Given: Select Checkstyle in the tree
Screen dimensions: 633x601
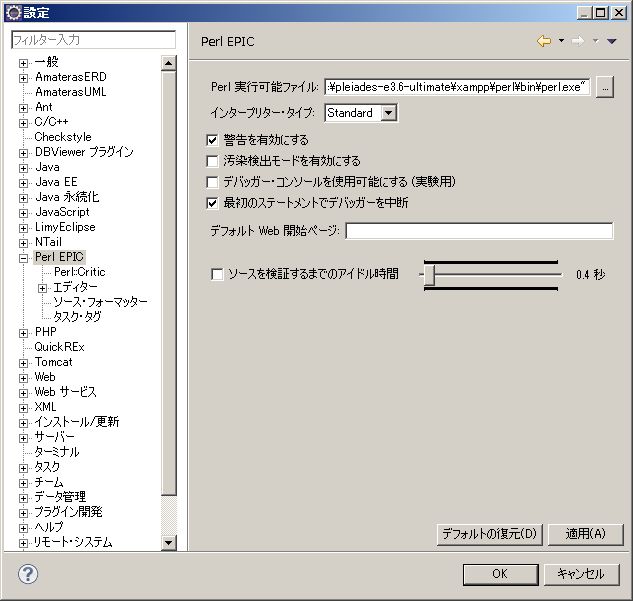Looking at the screenshot, I should click(x=63, y=137).
